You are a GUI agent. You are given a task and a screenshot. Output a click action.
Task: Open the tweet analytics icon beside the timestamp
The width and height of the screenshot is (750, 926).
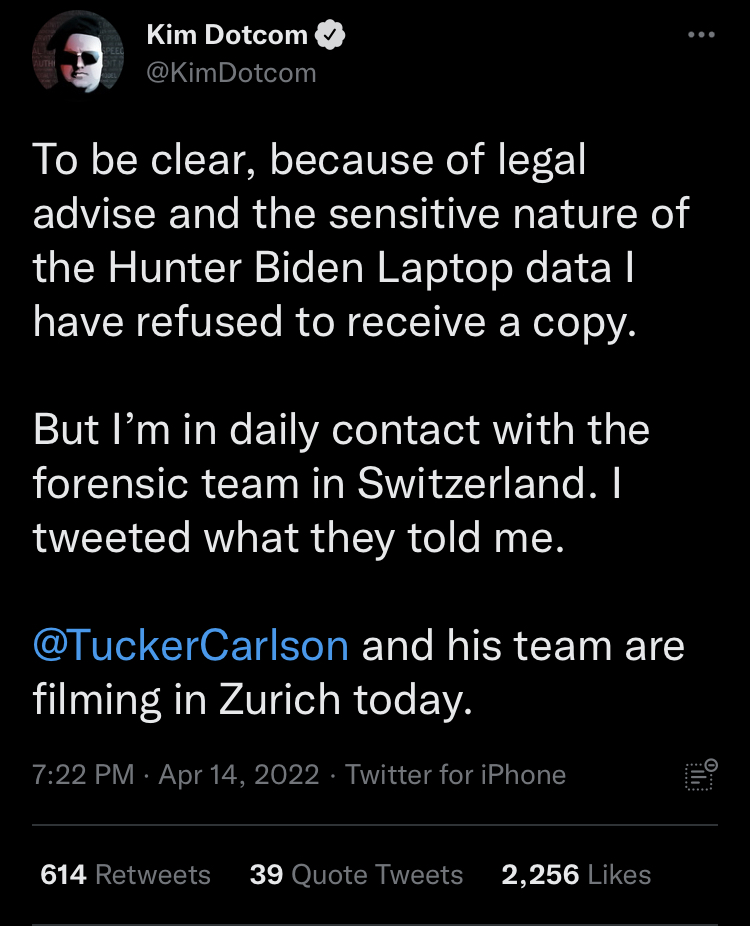coord(701,775)
